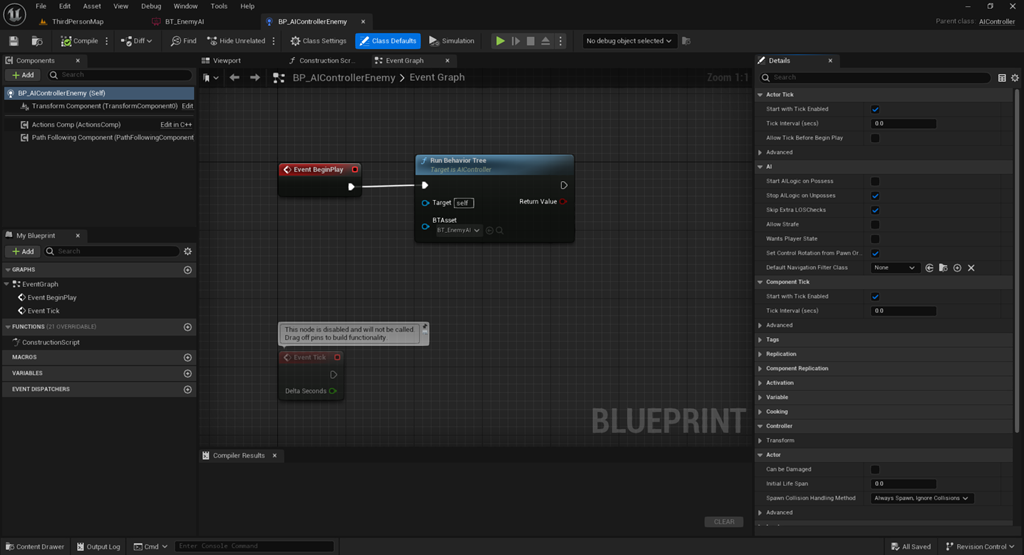
Task: Open Class Defaults
Action: pos(388,41)
